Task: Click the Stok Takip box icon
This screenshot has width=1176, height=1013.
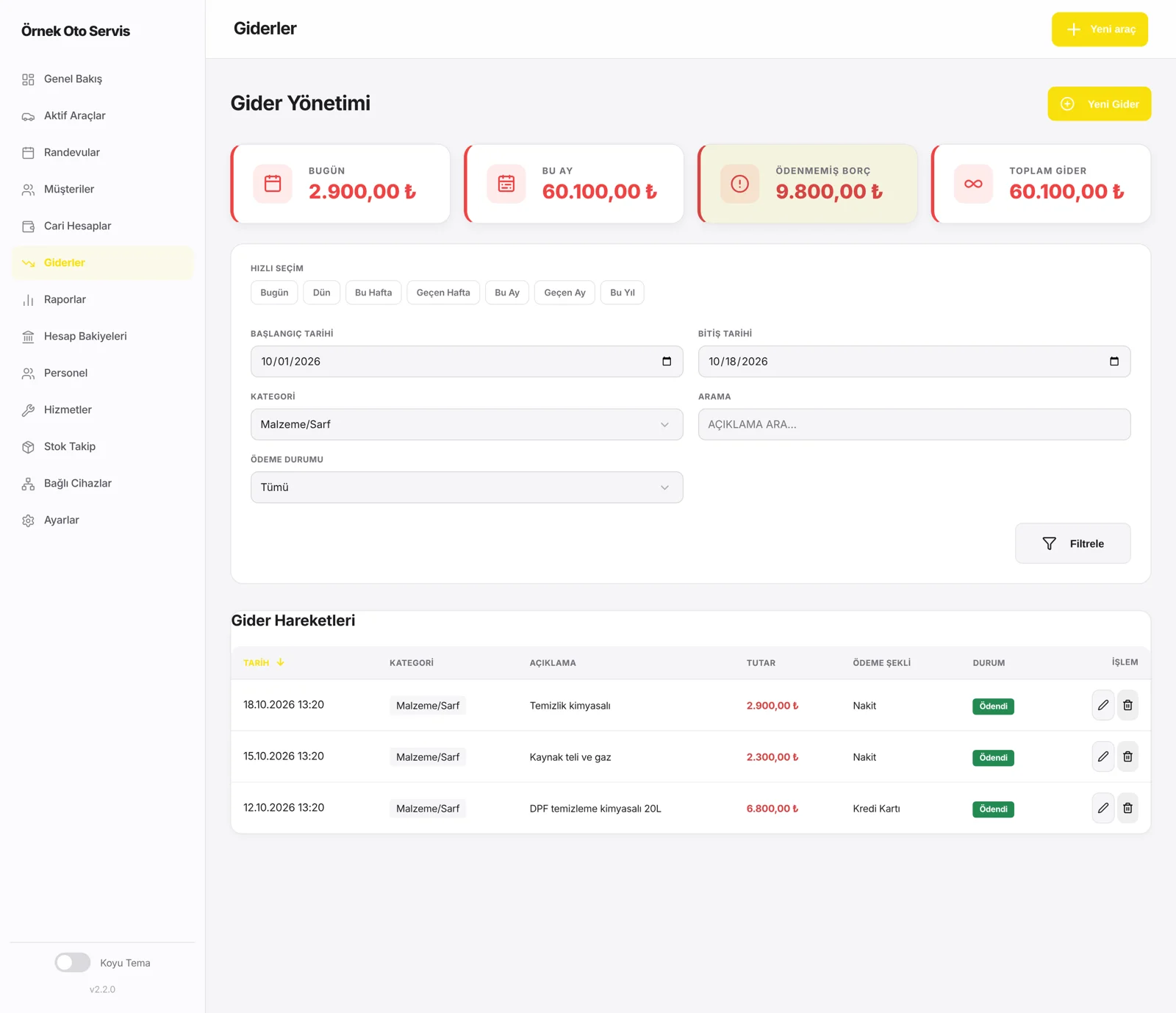Action: [x=28, y=447]
